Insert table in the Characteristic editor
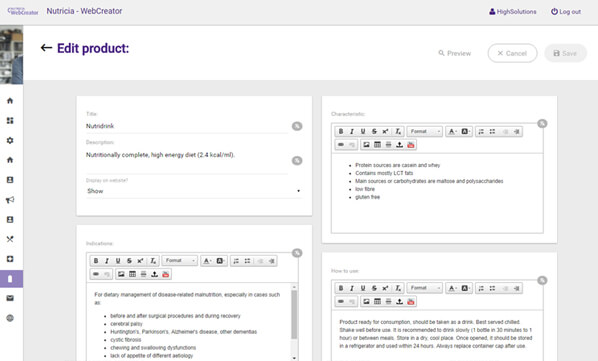The image size is (598, 361). point(377,144)
